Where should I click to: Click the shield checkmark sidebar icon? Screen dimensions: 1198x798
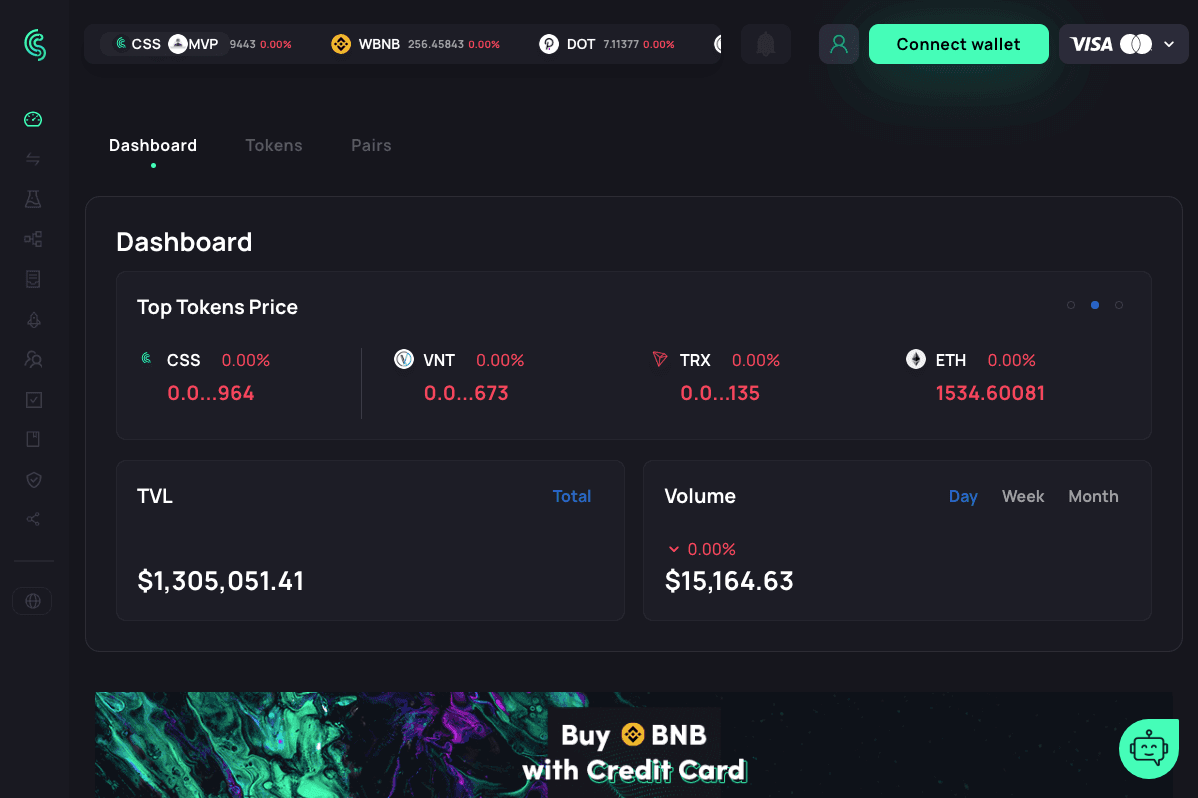click(33, 480)
